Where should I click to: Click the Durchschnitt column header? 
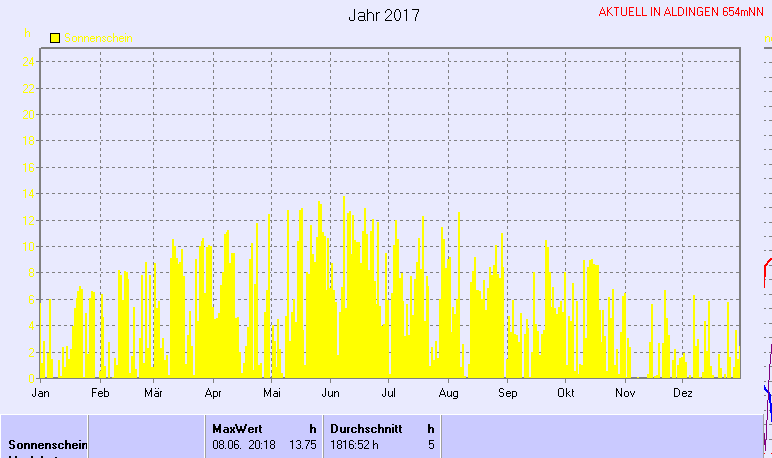pyautogui.click(x=366, y=428)
